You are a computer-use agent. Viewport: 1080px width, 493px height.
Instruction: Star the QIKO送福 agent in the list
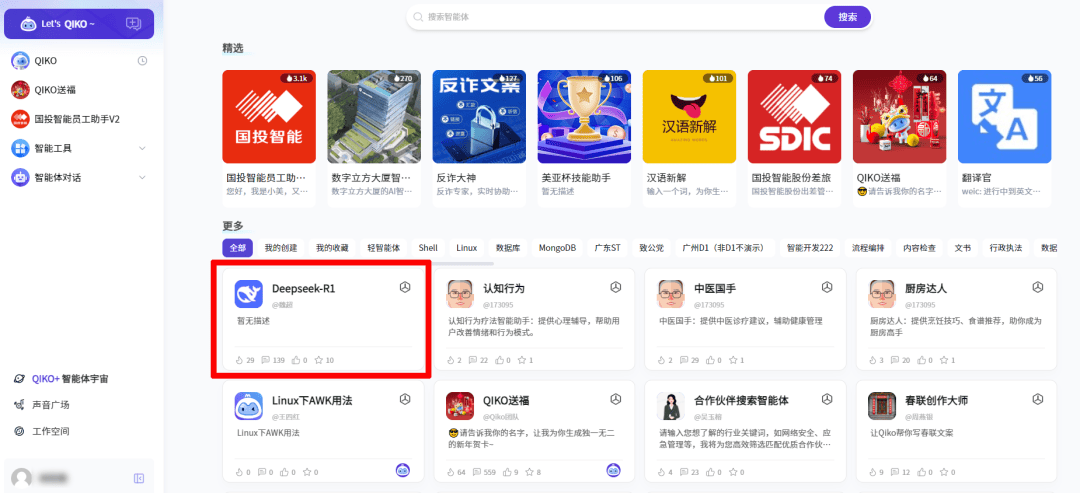[x=530, y=472]
